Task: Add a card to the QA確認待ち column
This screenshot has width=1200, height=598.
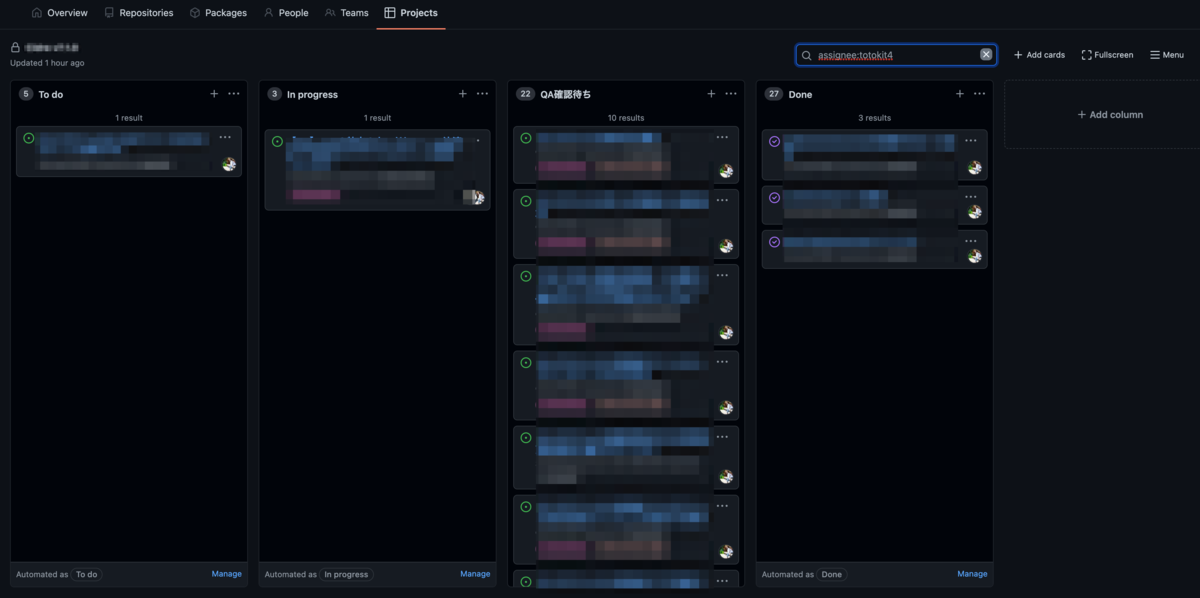Action: click(x=712, y=94)
